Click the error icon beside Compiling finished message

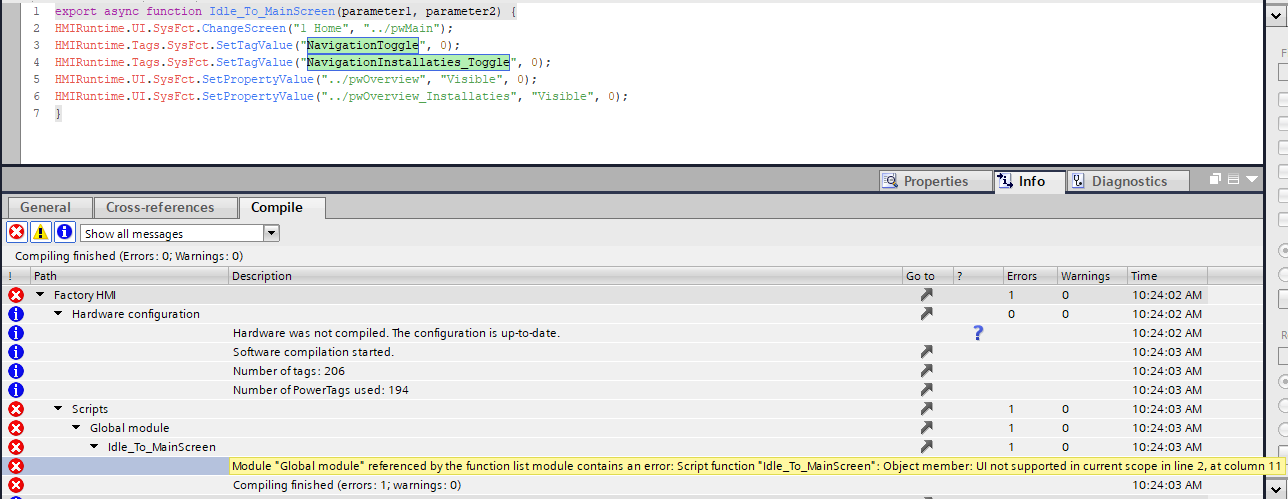coord(16,485)
